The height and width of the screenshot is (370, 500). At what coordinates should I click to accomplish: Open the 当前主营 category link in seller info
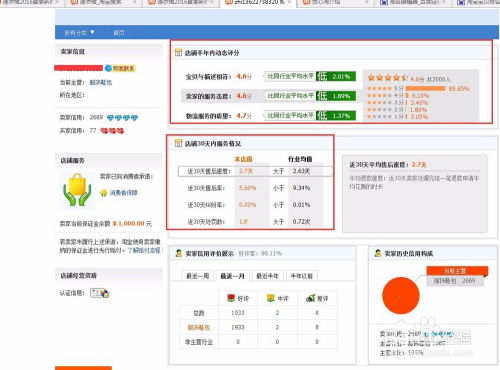(x=101, y=82)
